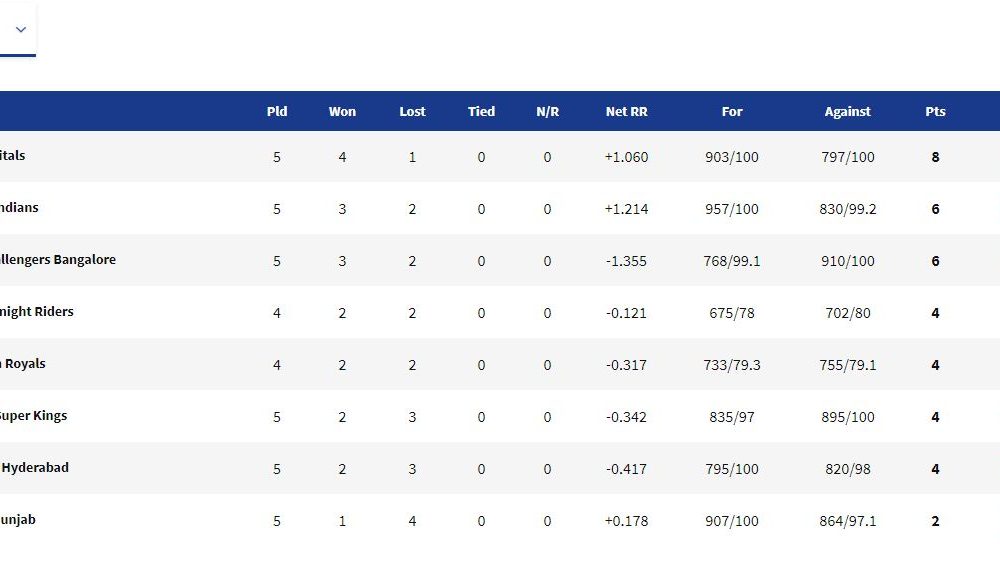Click the Indians team name
Image resolution: width=1000 pixels, height=587 pixels.
[x=19, y=207]
